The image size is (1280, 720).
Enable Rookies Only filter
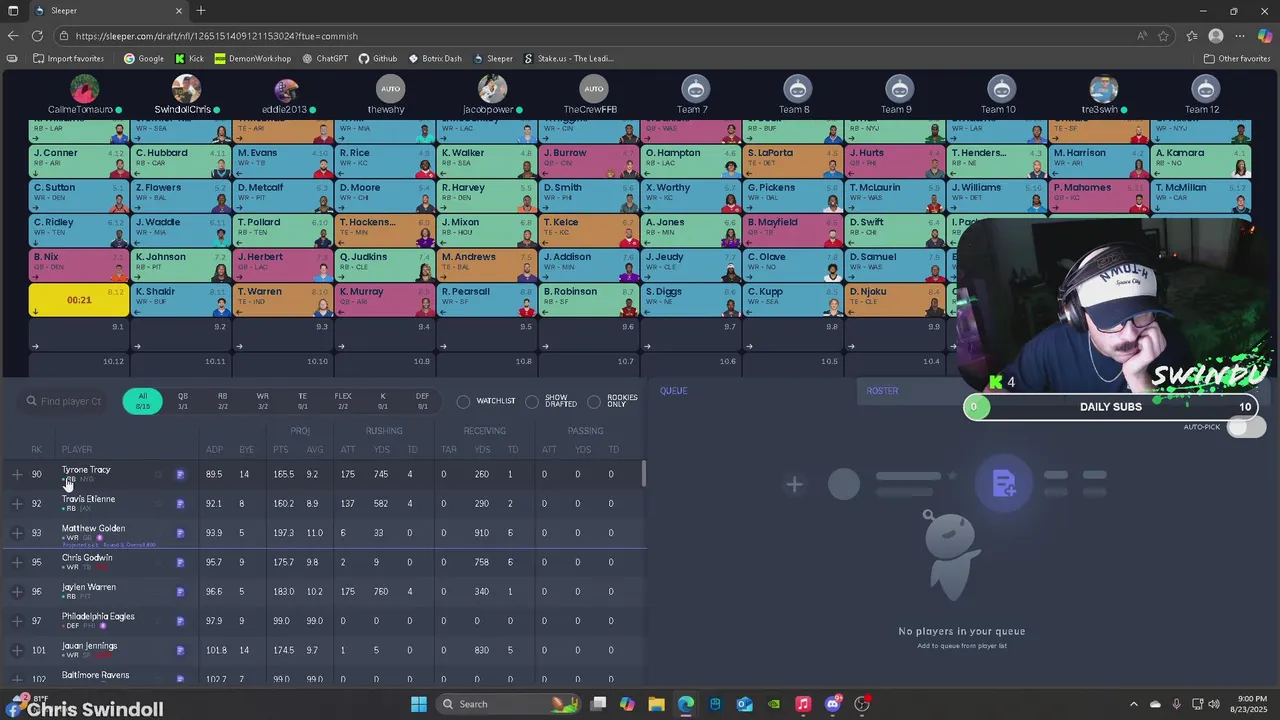click(594, 401)
